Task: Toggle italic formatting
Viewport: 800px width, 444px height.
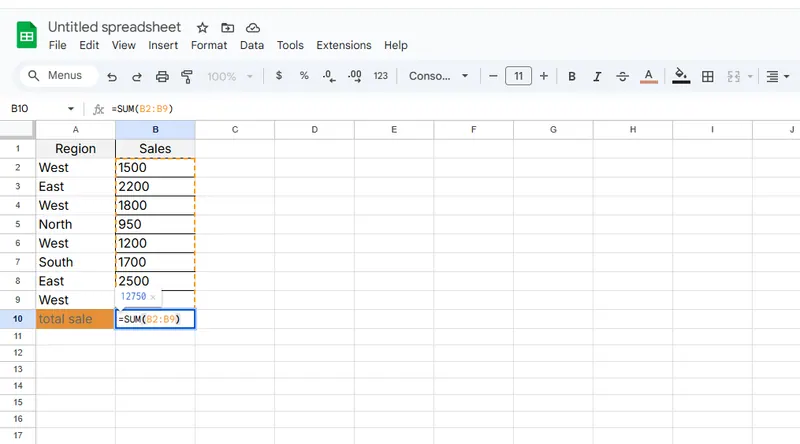Action: click(x=597, y=76)
